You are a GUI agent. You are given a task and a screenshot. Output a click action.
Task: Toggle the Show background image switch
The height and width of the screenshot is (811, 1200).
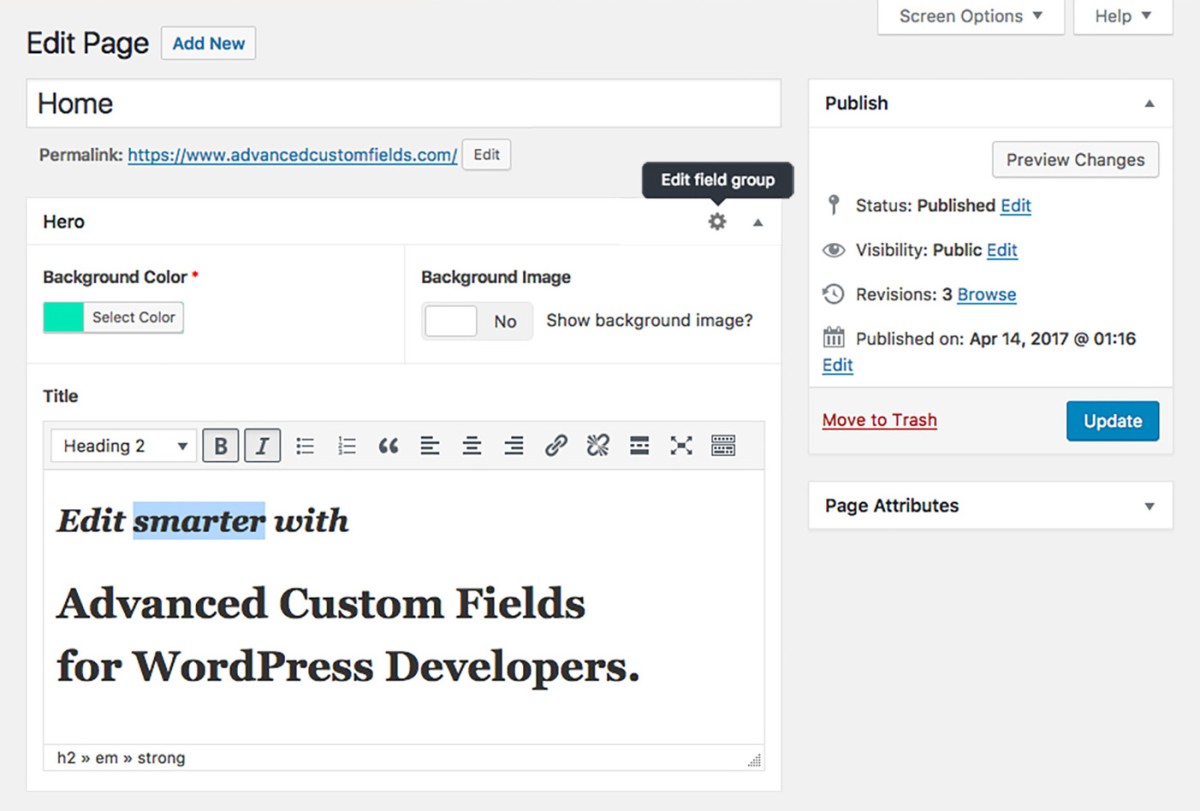(x=478, y=321)
